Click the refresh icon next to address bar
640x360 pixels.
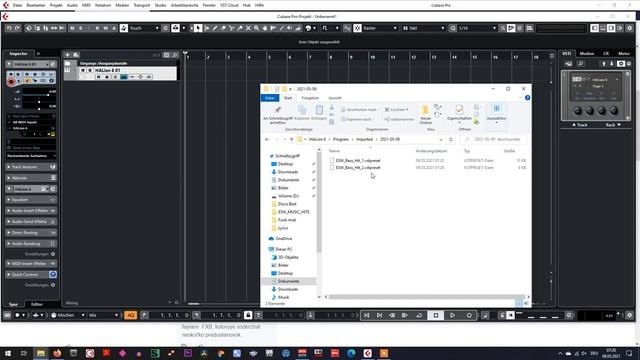451,140
